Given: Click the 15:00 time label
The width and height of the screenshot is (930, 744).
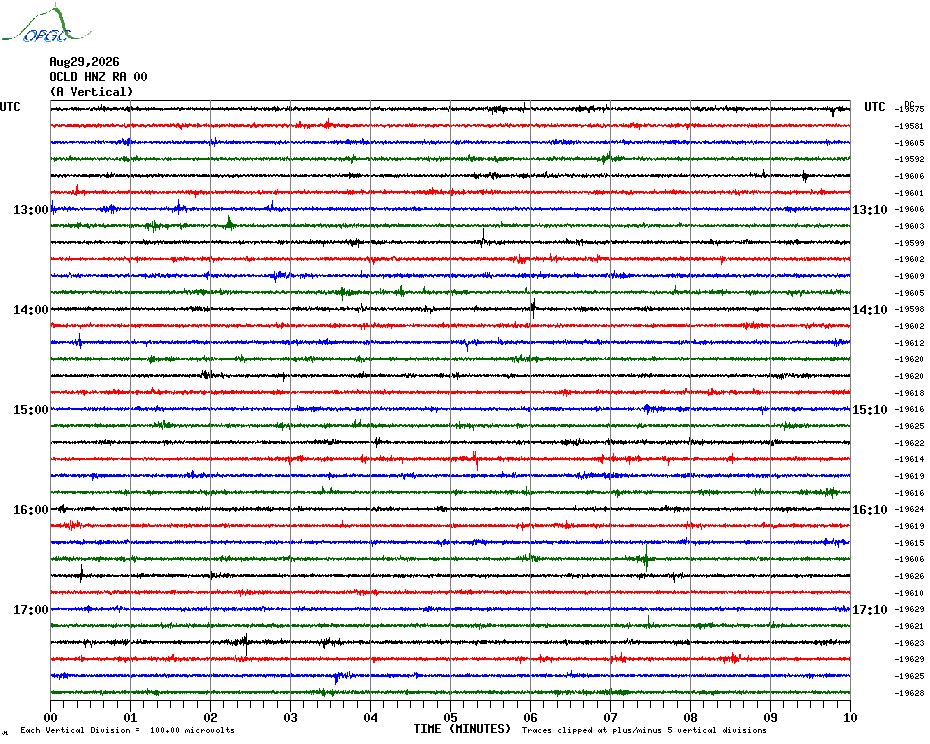Looking at the screenshot, I should pyautogui.click(x=31, y=409).
